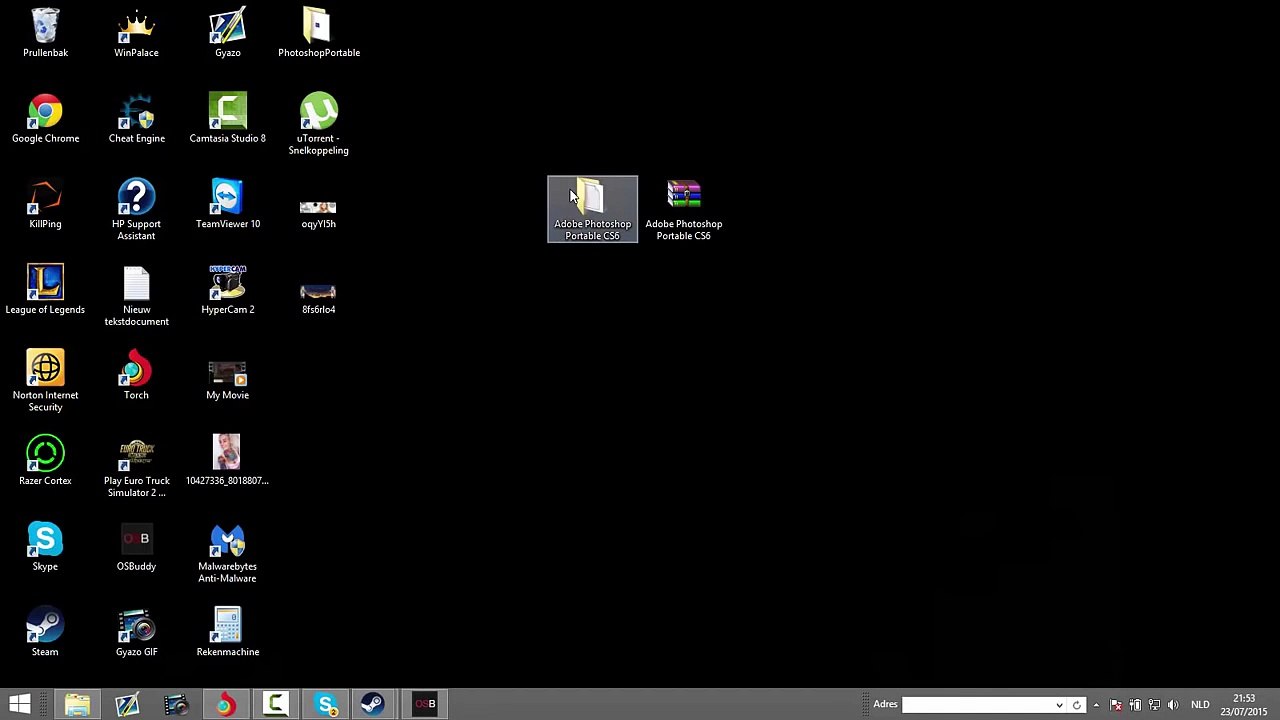Expand the Adres toolbar dropdown arrow
1280x720 pixels.
coord(1059,705)
